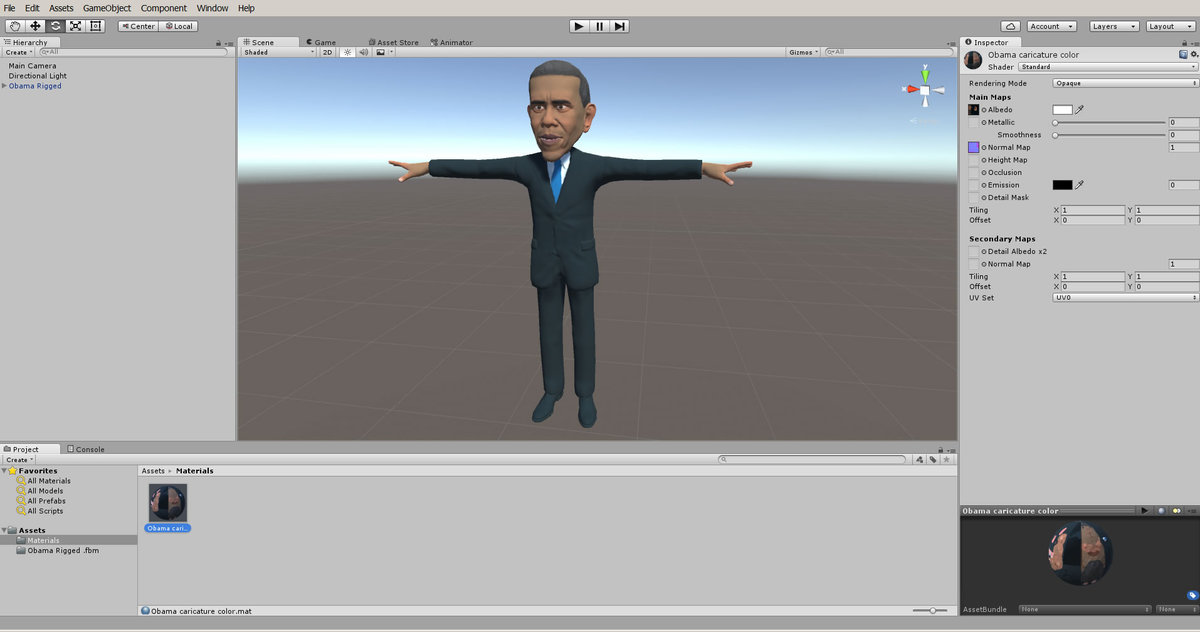Click Create button in Hierarchy
The height and width of the screenshot is (632, 1200).
tap(18, 52)
